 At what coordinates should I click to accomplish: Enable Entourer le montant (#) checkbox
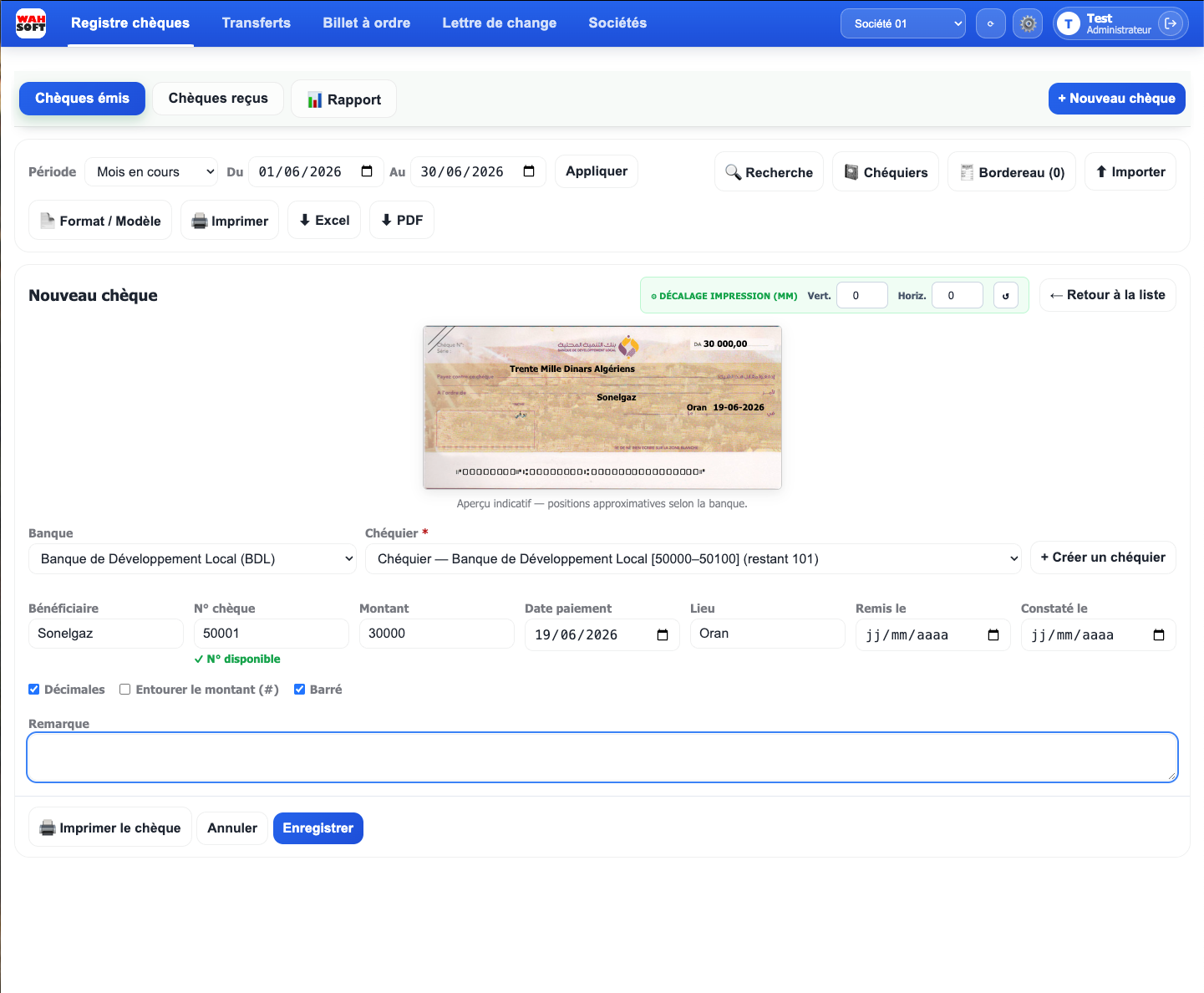125,690
